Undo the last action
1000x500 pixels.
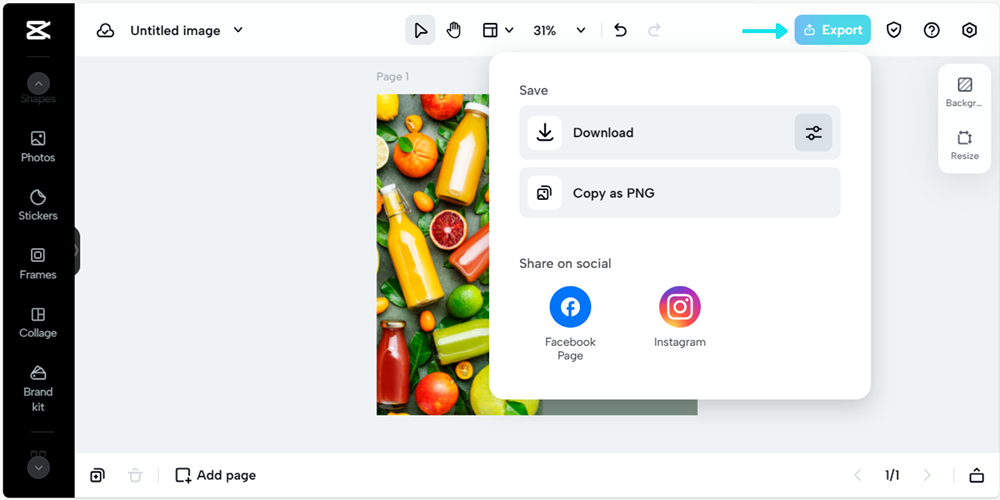[x=621, y=30]
